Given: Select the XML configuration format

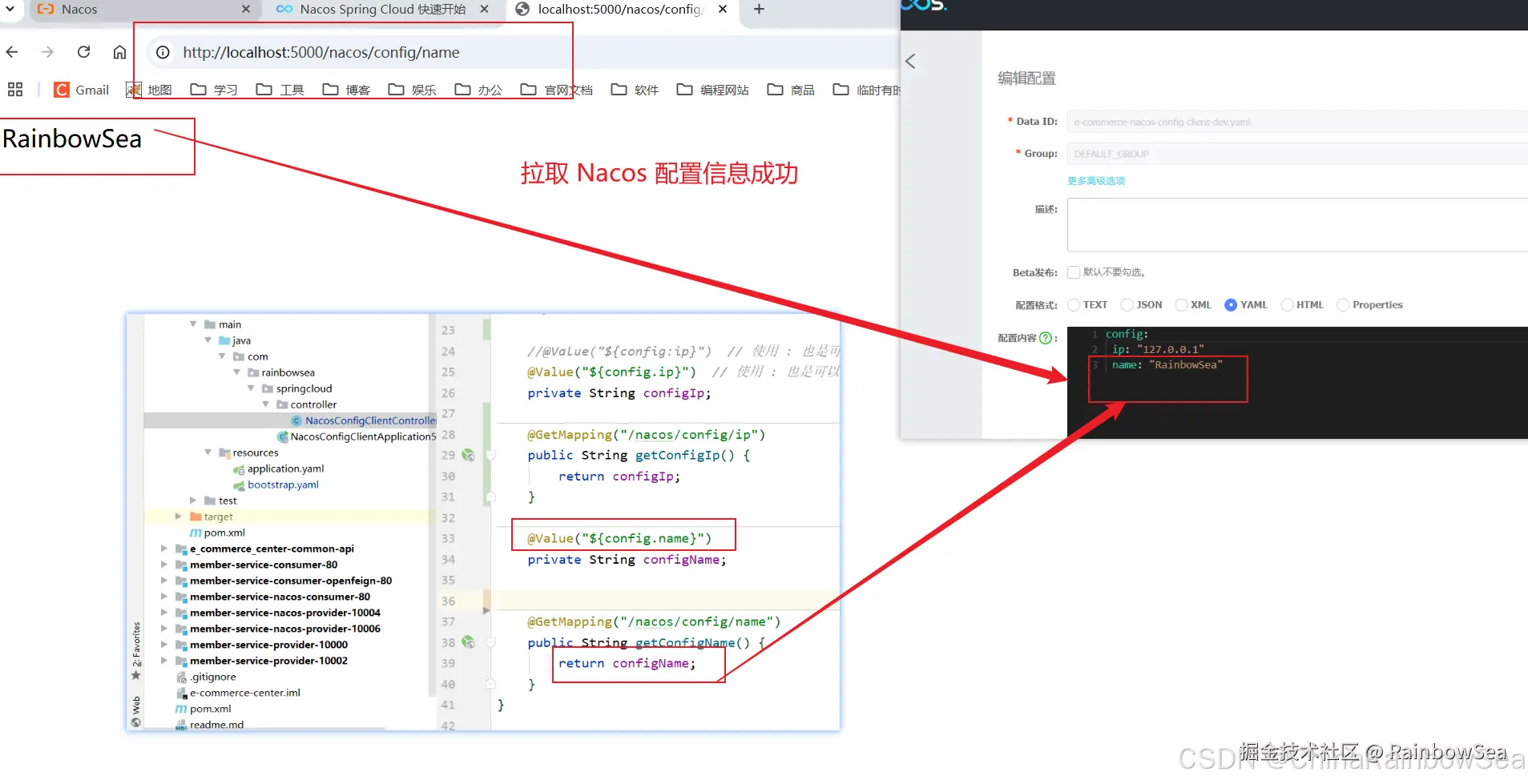Looking at the screenshot, I should coord(1183,304).
